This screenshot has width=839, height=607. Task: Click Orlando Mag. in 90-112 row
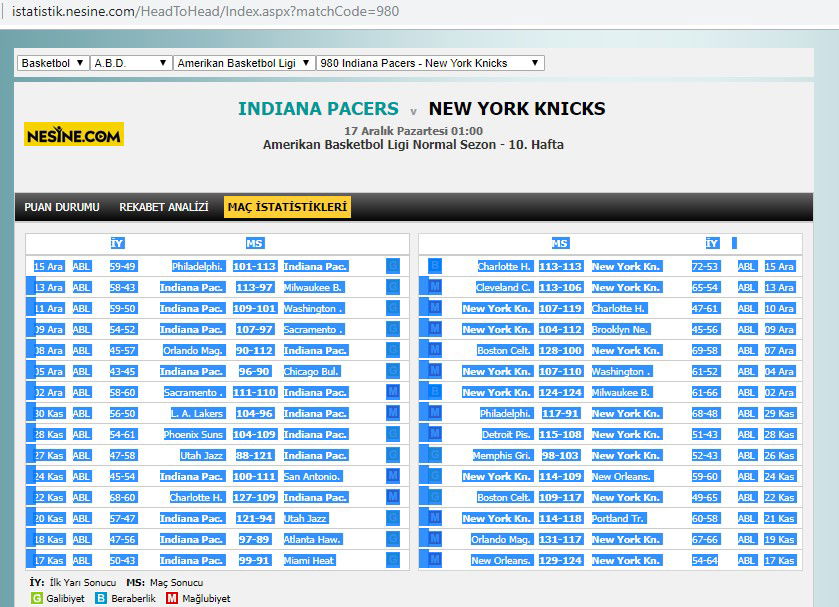pos(194,350)
